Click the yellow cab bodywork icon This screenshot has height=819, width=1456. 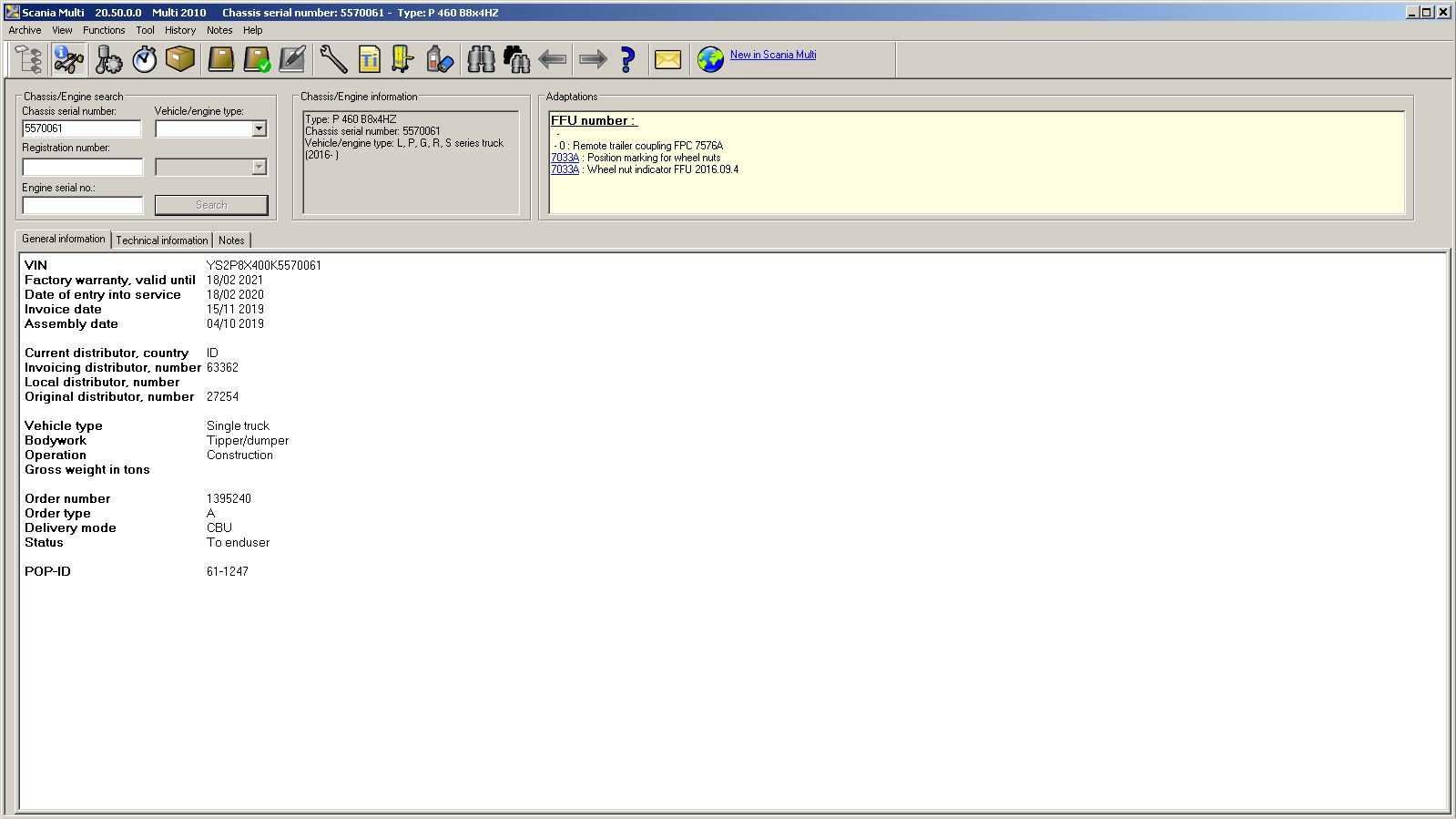pos(402,60)
